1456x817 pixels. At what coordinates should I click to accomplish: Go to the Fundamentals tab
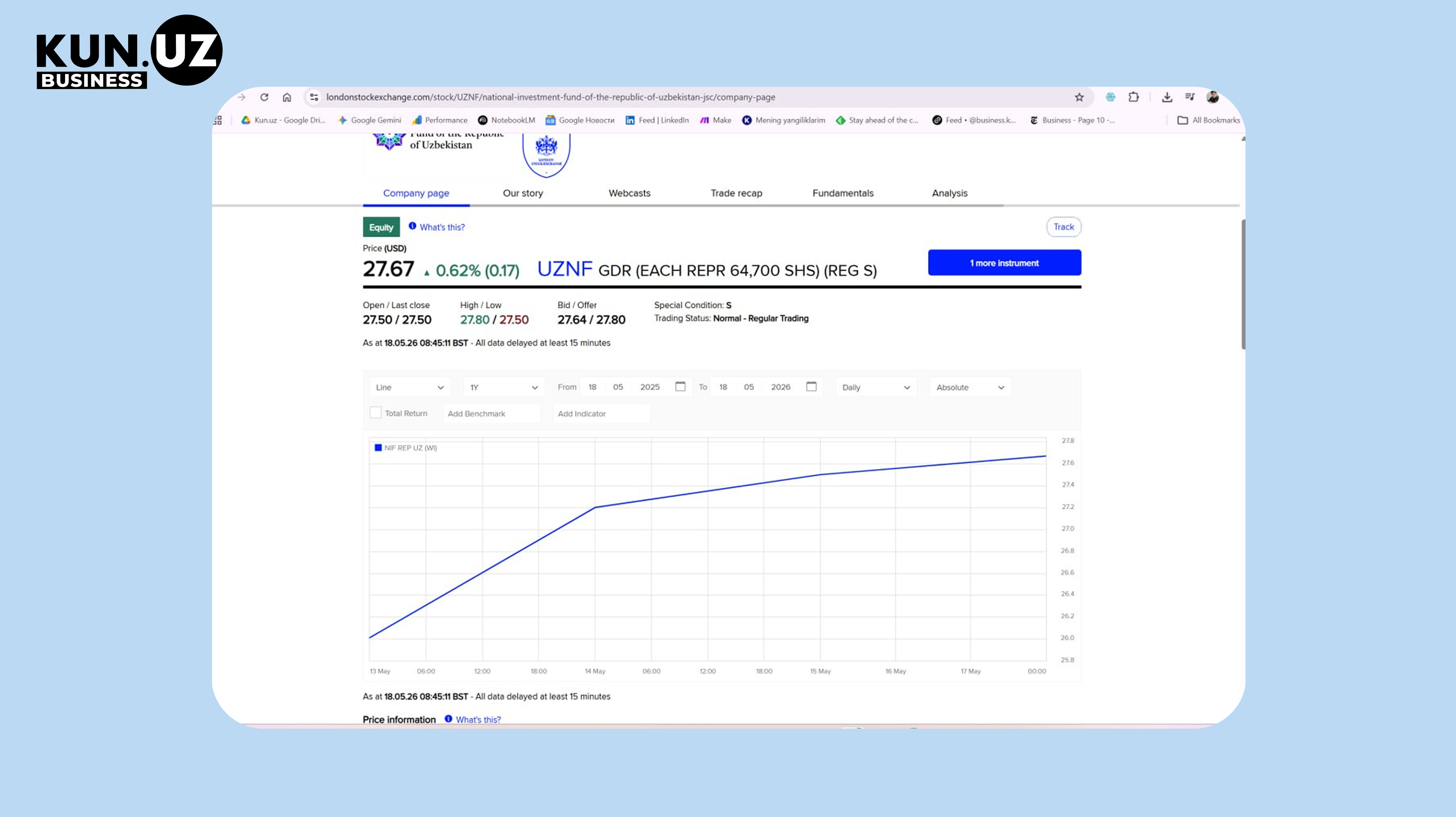point(843,193)
